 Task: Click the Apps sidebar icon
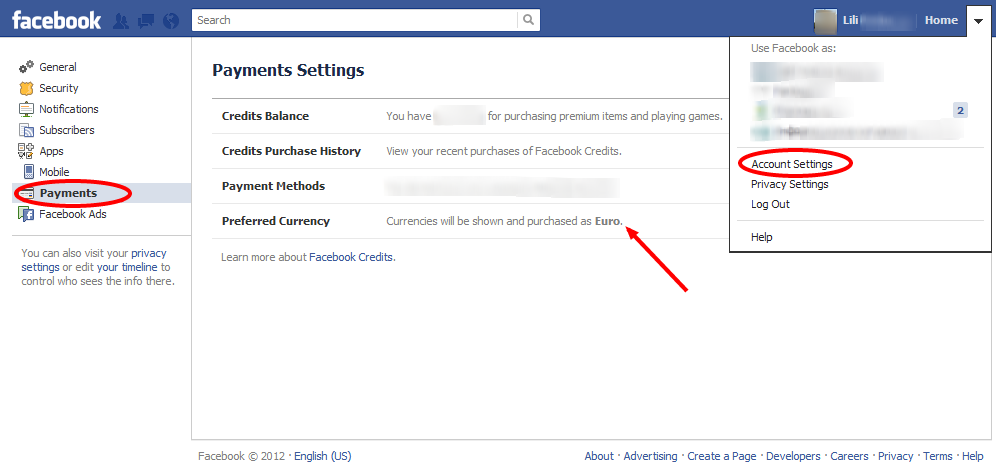tap(26, 151)
